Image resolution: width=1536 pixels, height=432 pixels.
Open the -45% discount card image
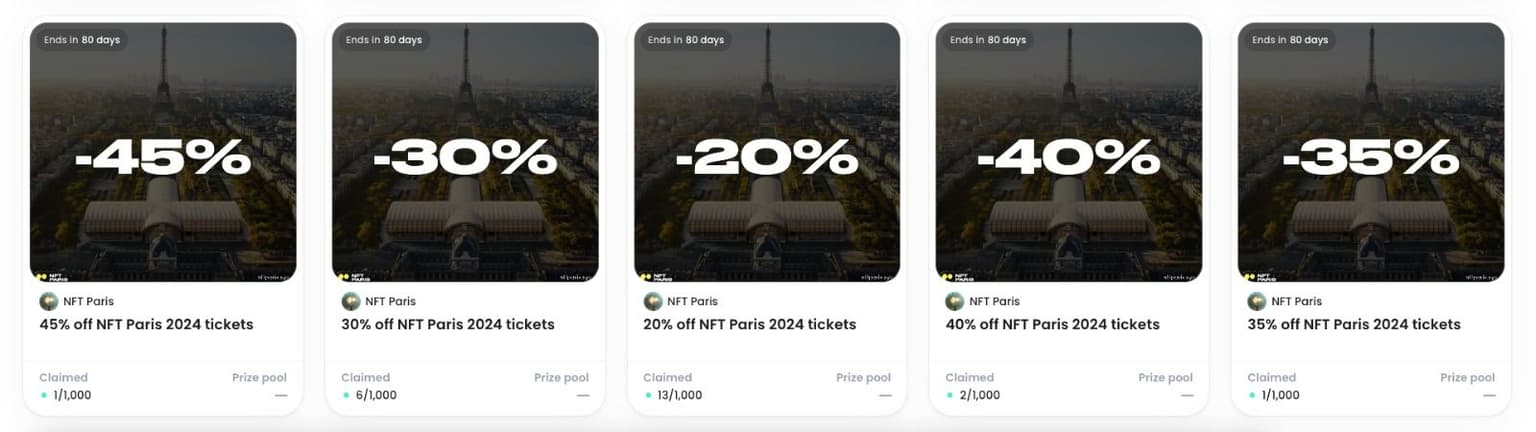(163, 152)
